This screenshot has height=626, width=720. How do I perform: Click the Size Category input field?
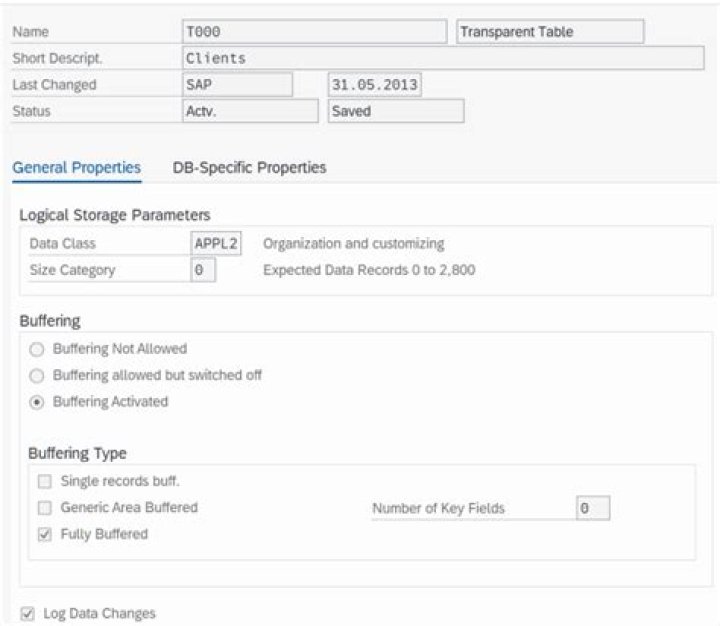[203, 270]
